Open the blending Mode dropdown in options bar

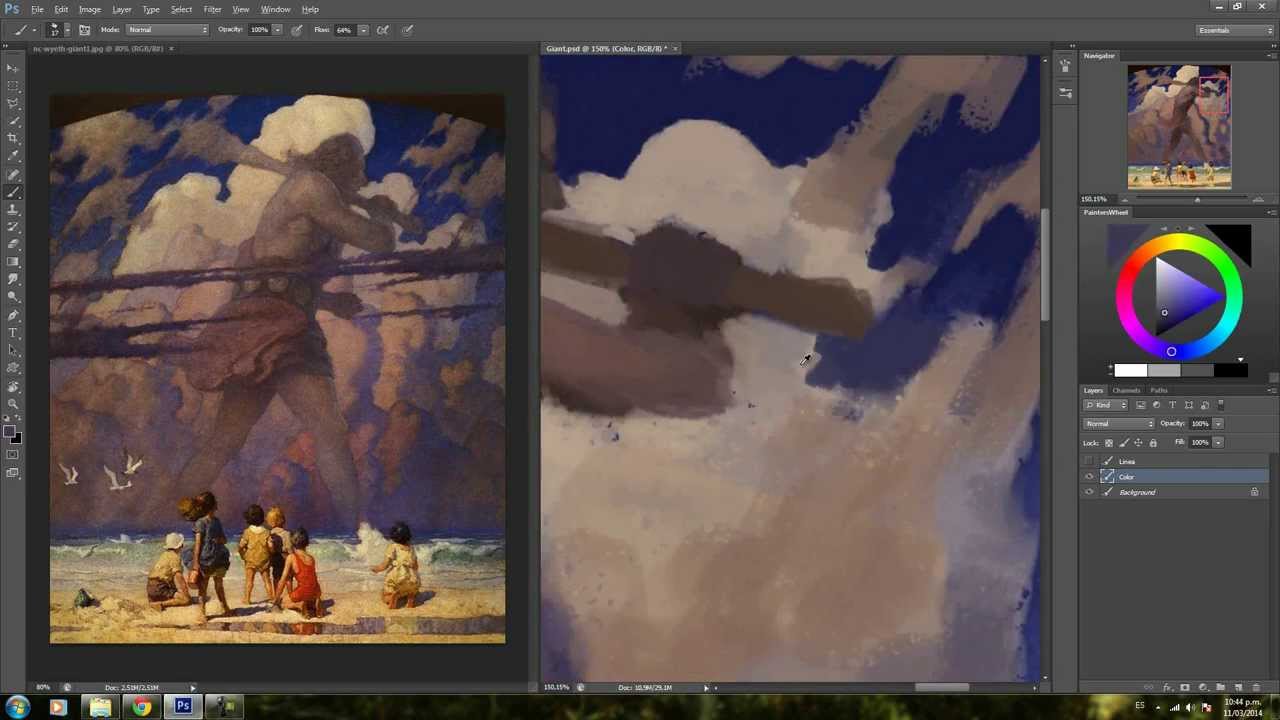click(166, 30)
